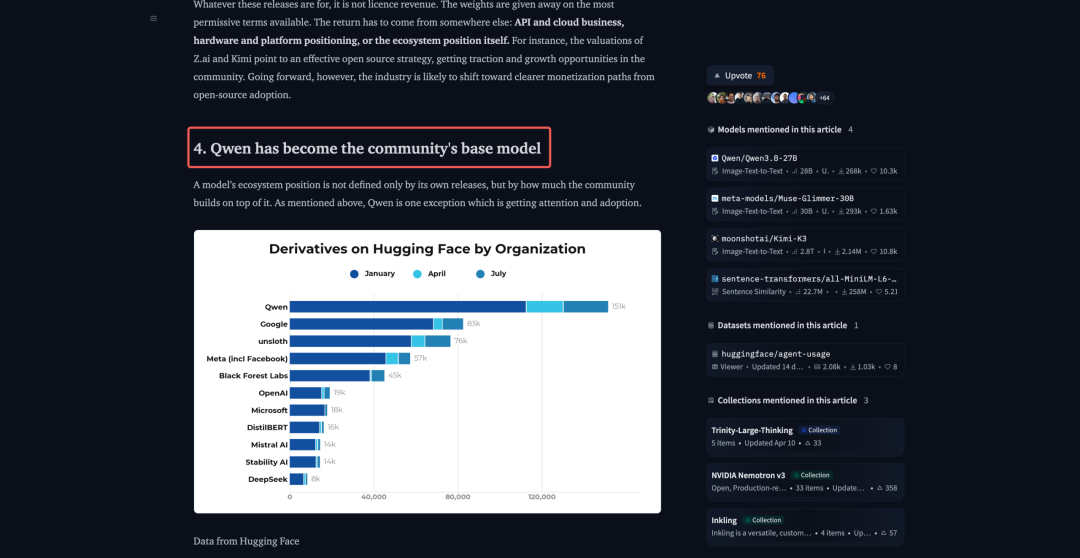The width and height of the screenshot is (1080, 558).
Task: Click the upvote triangle beside 358
Action: coord(880,488)
